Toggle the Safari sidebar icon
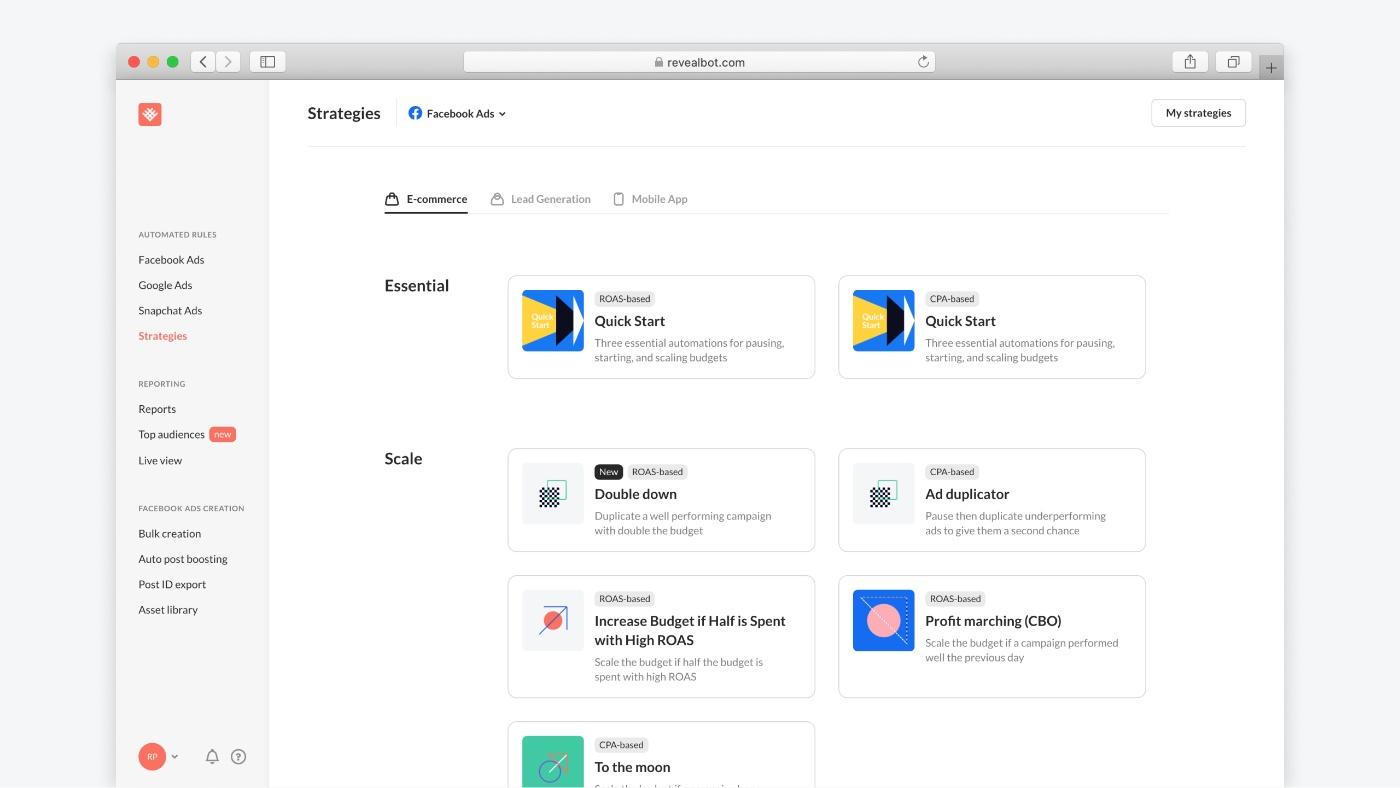This screenshot has height=788, width=1400. [x=267, y=62]
